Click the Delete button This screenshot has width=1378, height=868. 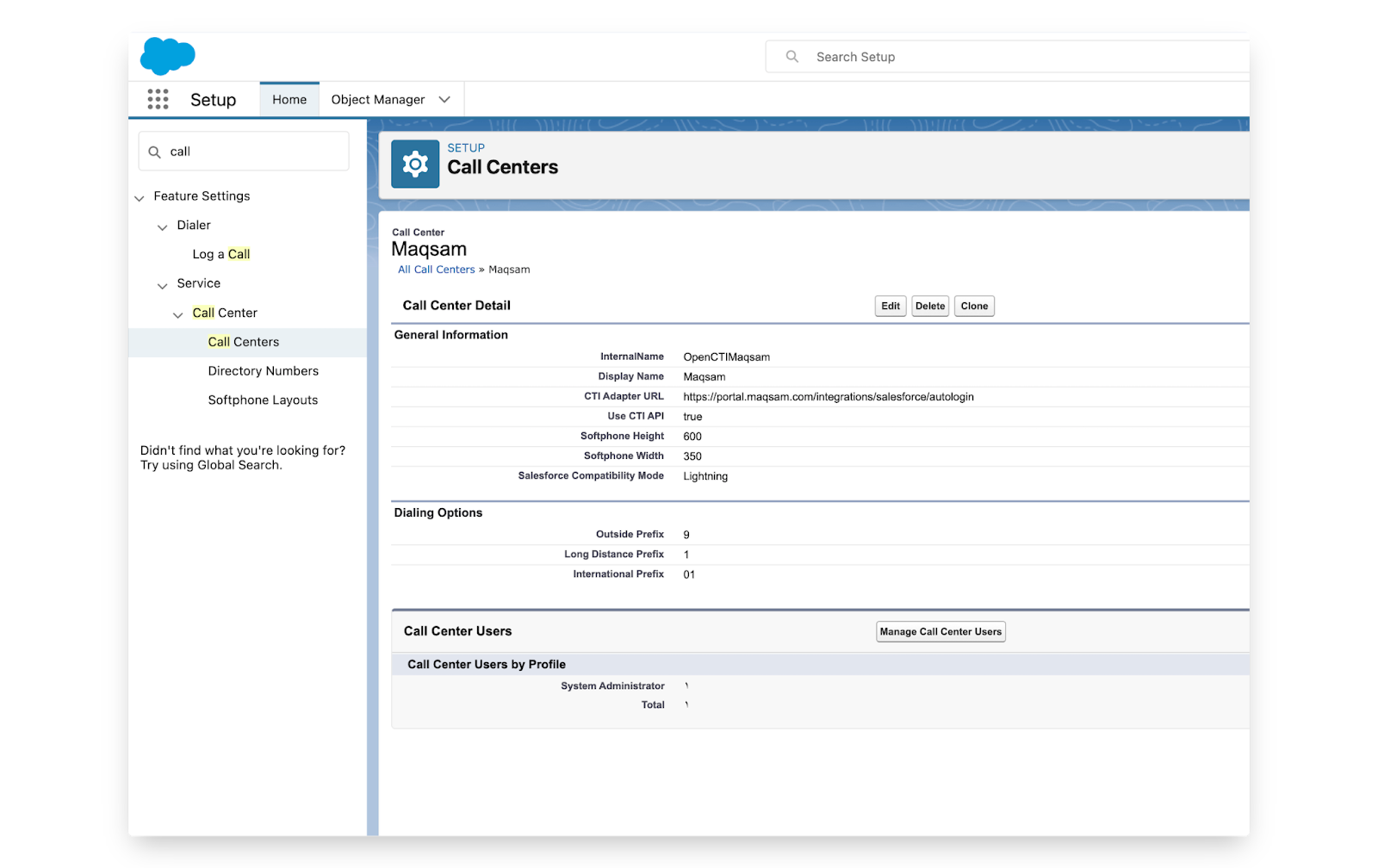(x=930, y=306)
